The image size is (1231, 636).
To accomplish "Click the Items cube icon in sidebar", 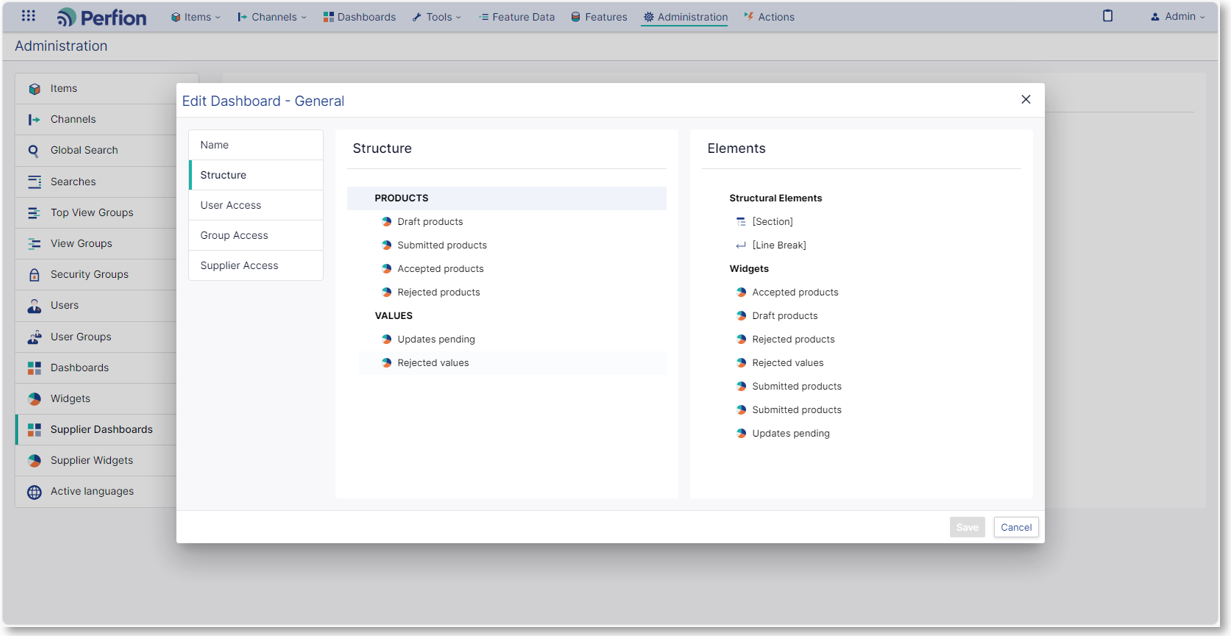I will pos(34,89).
